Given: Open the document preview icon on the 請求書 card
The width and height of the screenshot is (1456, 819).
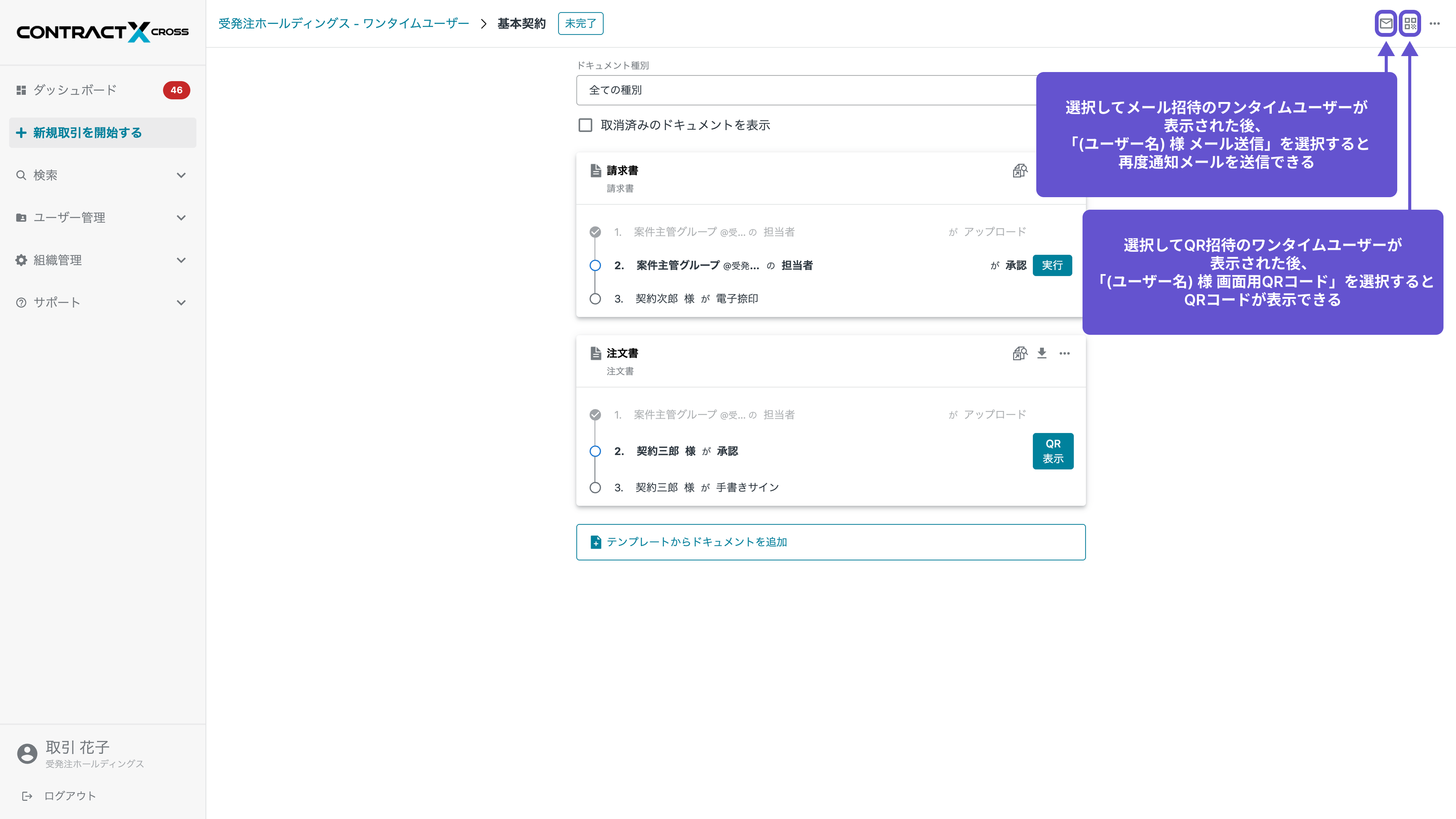Looking at the screenshot, I should coord(1020,171).
